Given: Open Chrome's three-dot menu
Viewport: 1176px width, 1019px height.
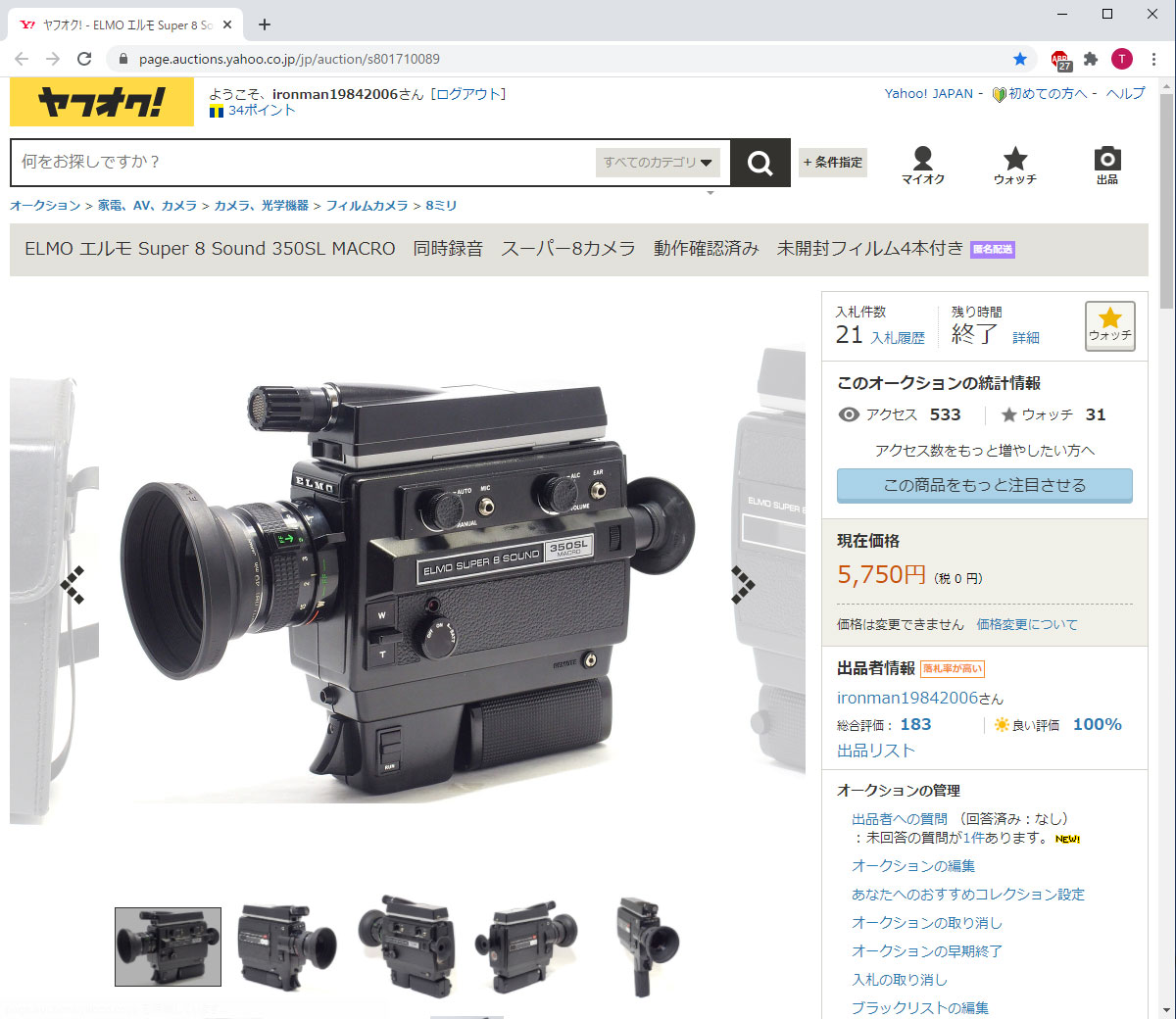Looking at the screenshot, I should [1153, 59].
